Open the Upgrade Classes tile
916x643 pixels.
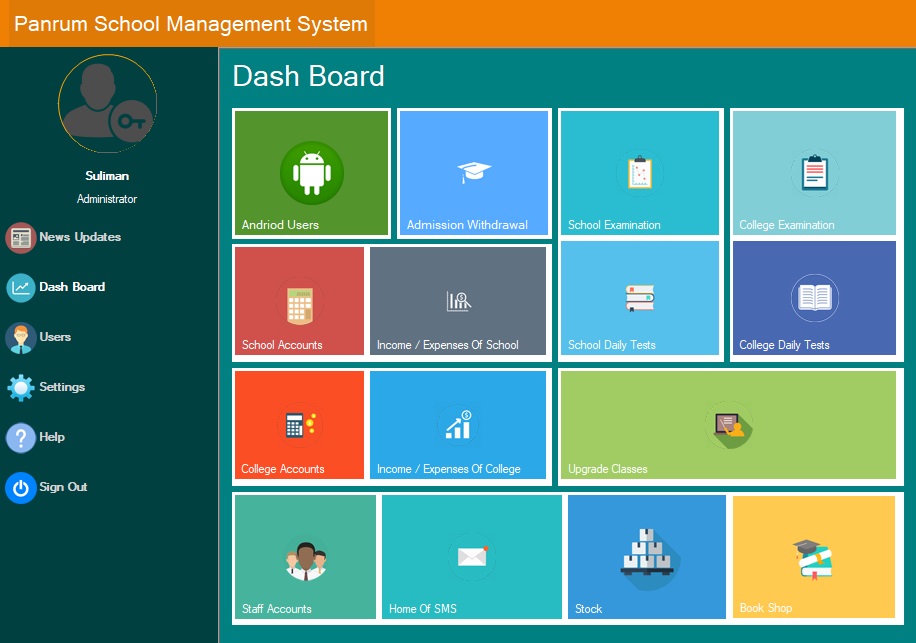(x=729, y=424)
